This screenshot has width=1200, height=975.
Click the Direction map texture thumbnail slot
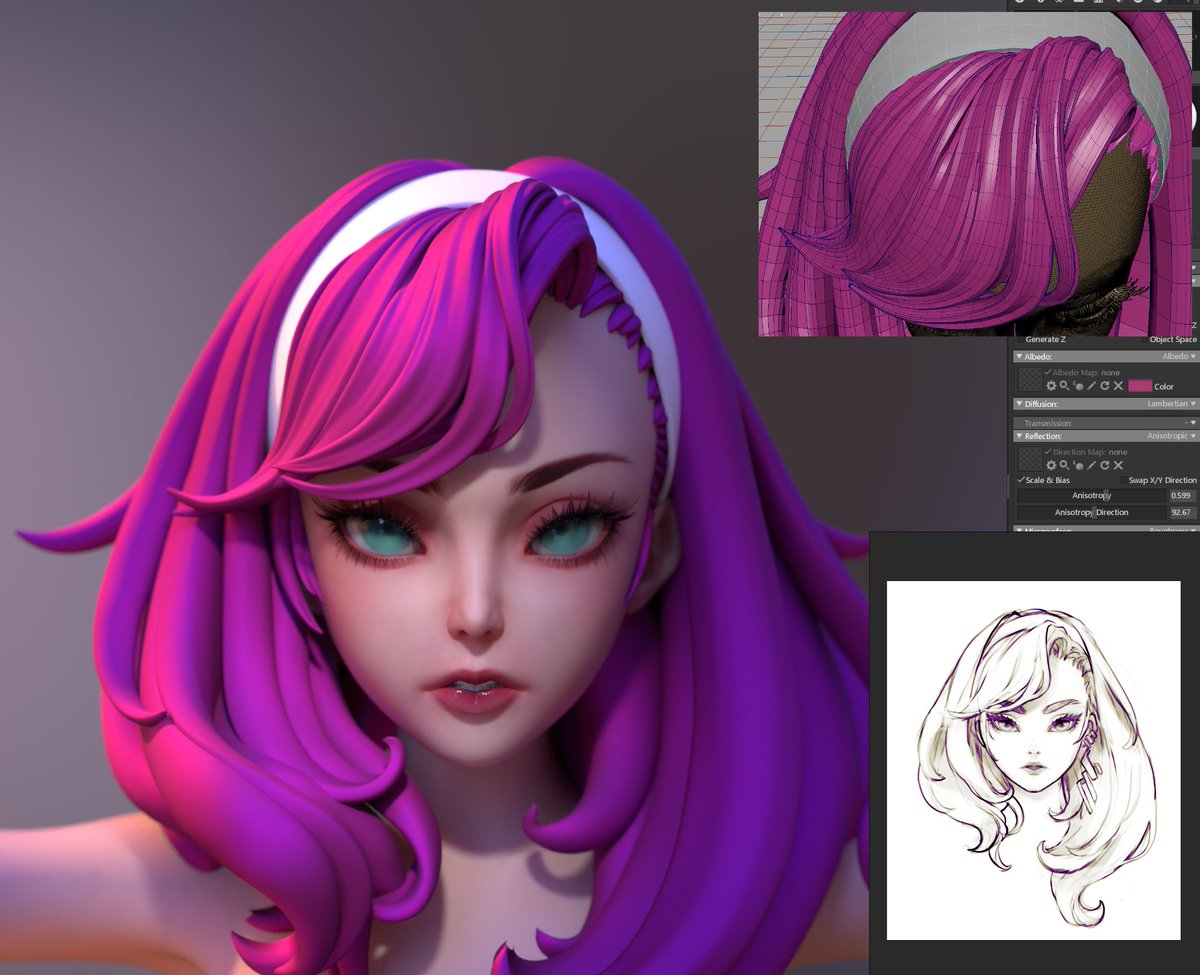pos(1030,459)
